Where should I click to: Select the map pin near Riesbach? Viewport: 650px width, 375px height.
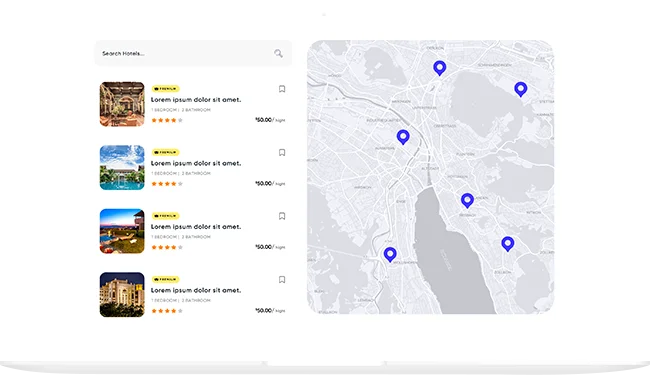pyautogui.click(x=467, y=201)
